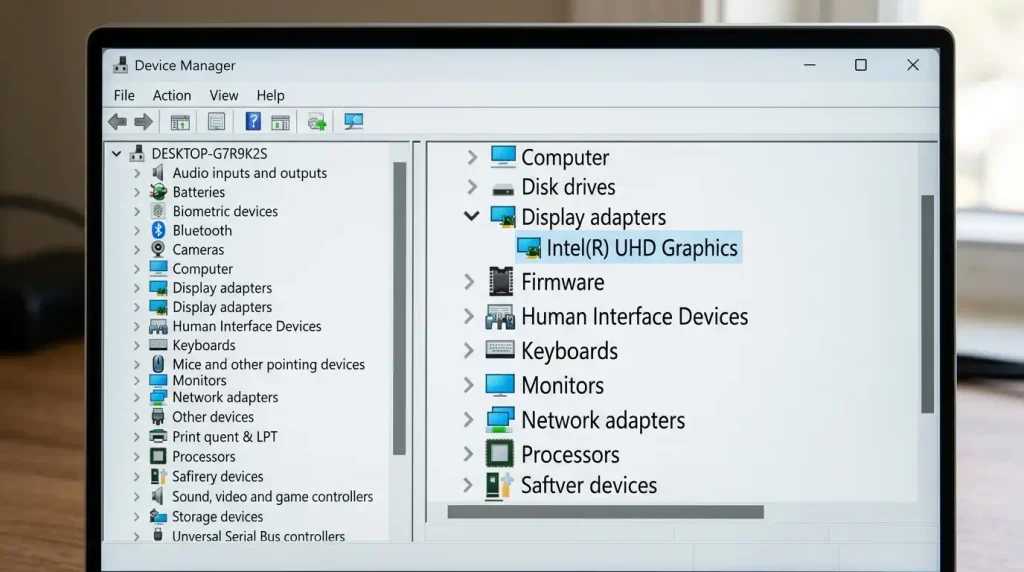
Task: Open the File menu
Action: [124, 95]
